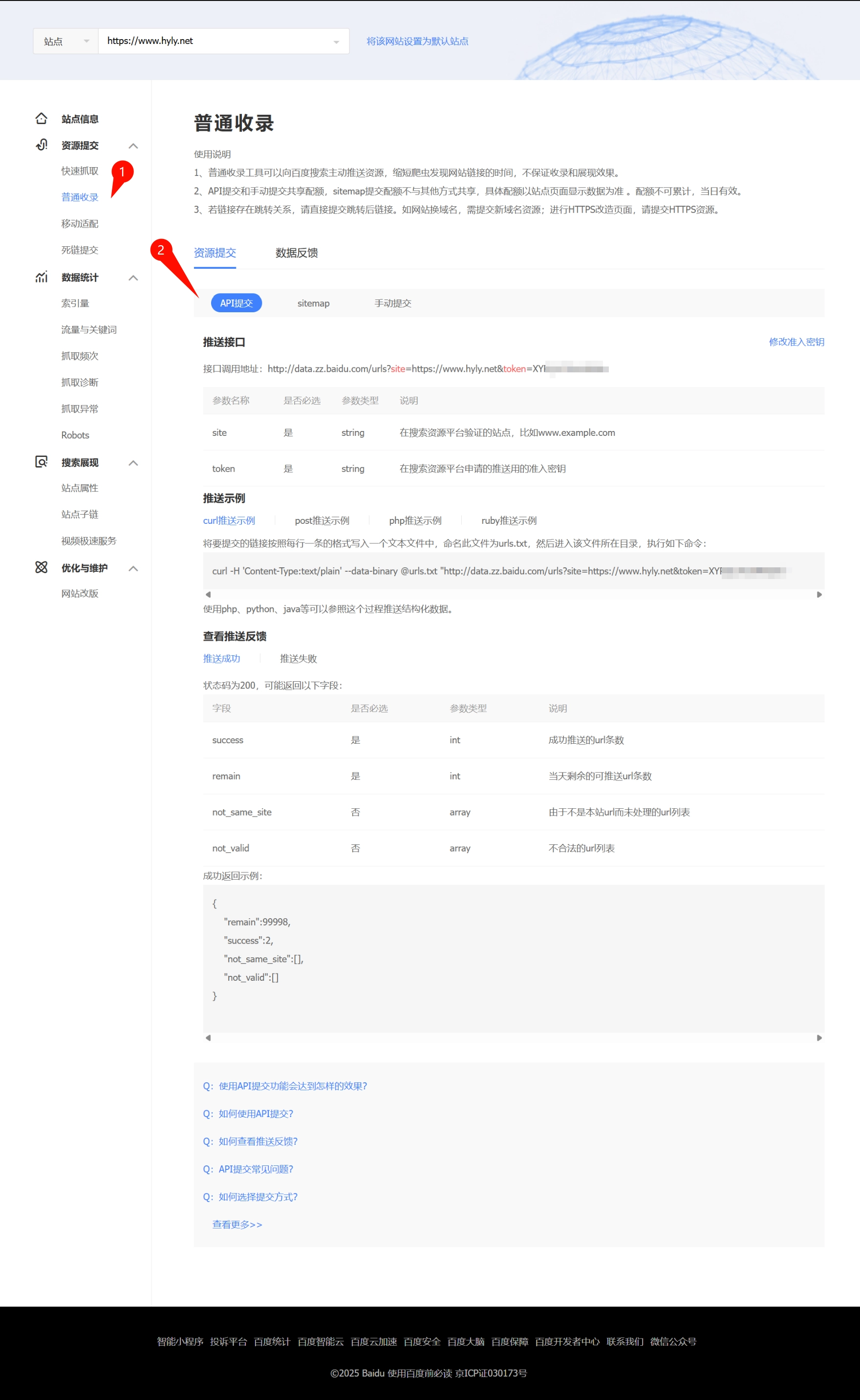This screenshot has height=1400, width=860.
Task: Click the 搜索展现 search icon
Action: tap(41, 462)
